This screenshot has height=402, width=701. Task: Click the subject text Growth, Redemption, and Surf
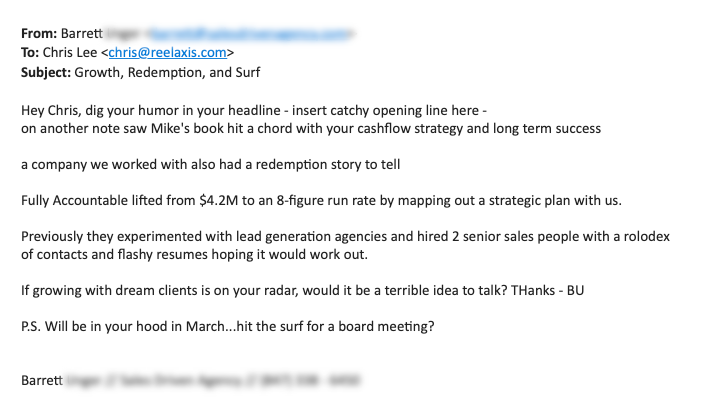tap(167, 72)
